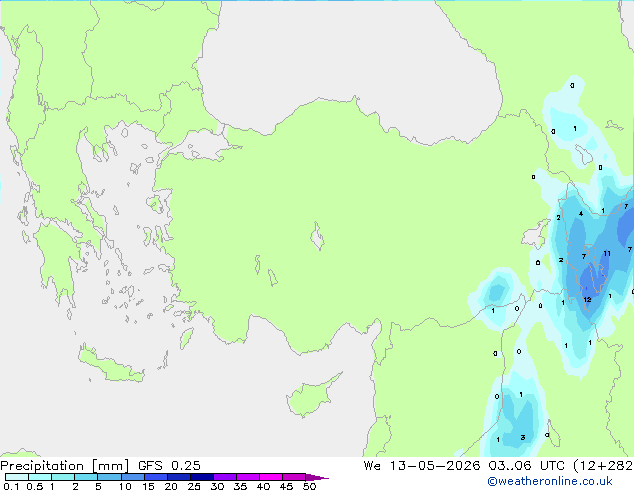Click the '12' precipitation value on the map
This screenshot has height=490, width=634.
(x=588, y=300)
